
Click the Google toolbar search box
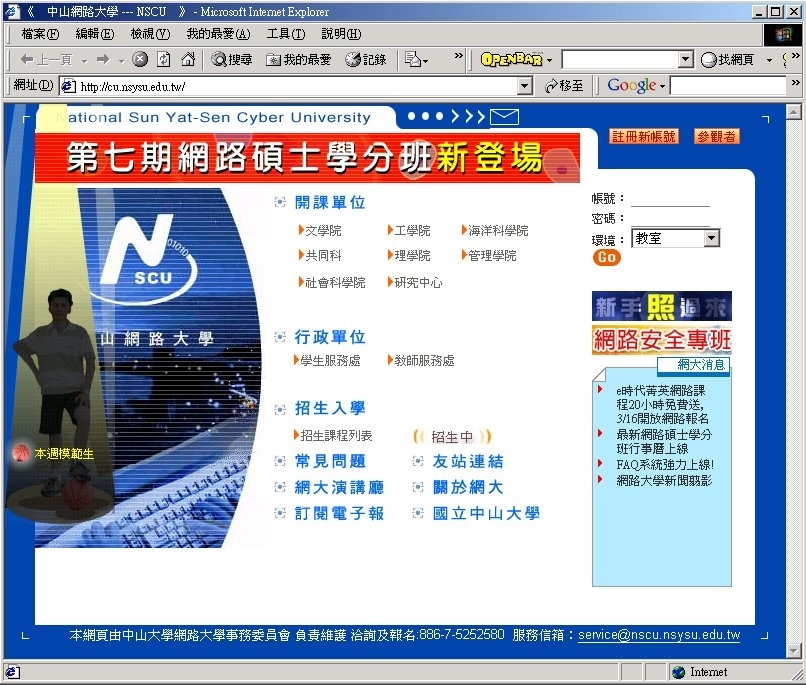[729, 85]
